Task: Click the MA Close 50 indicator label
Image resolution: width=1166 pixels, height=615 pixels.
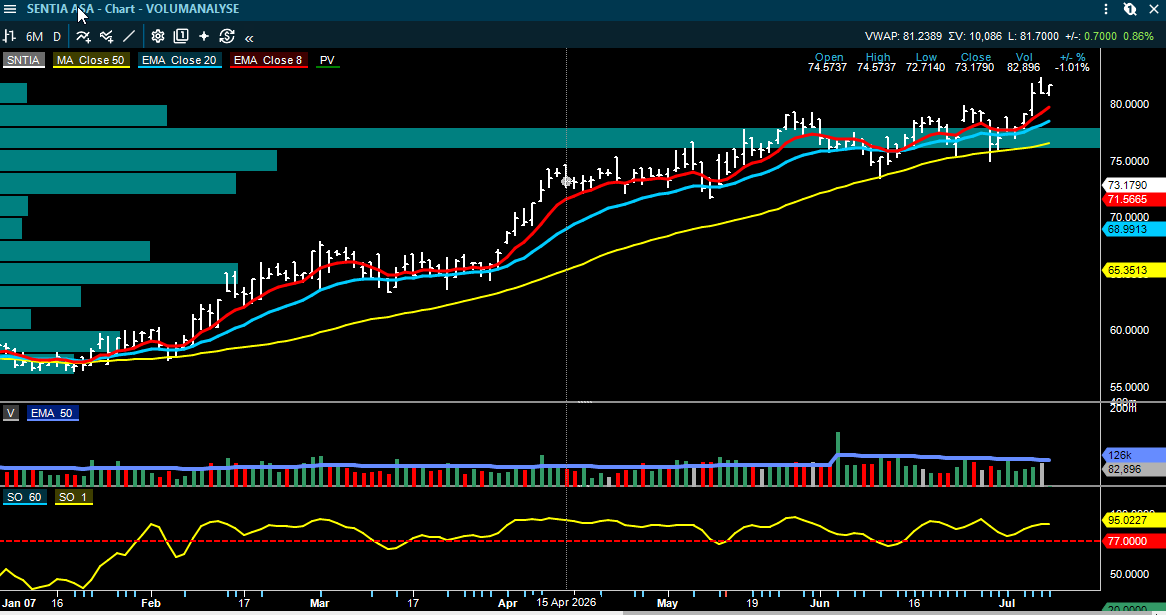Action: [x=91, y=60]
